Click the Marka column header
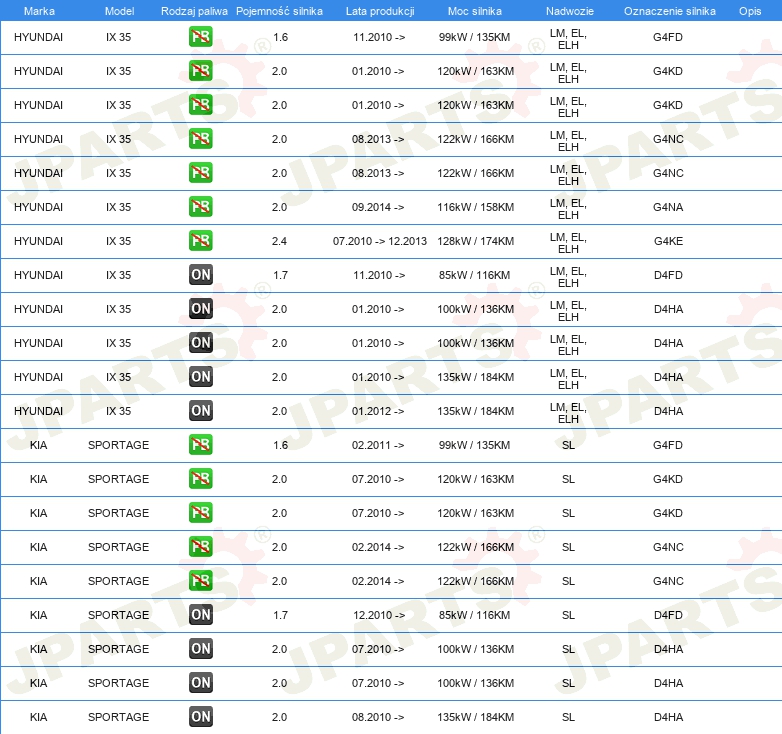 click(39, 11)
